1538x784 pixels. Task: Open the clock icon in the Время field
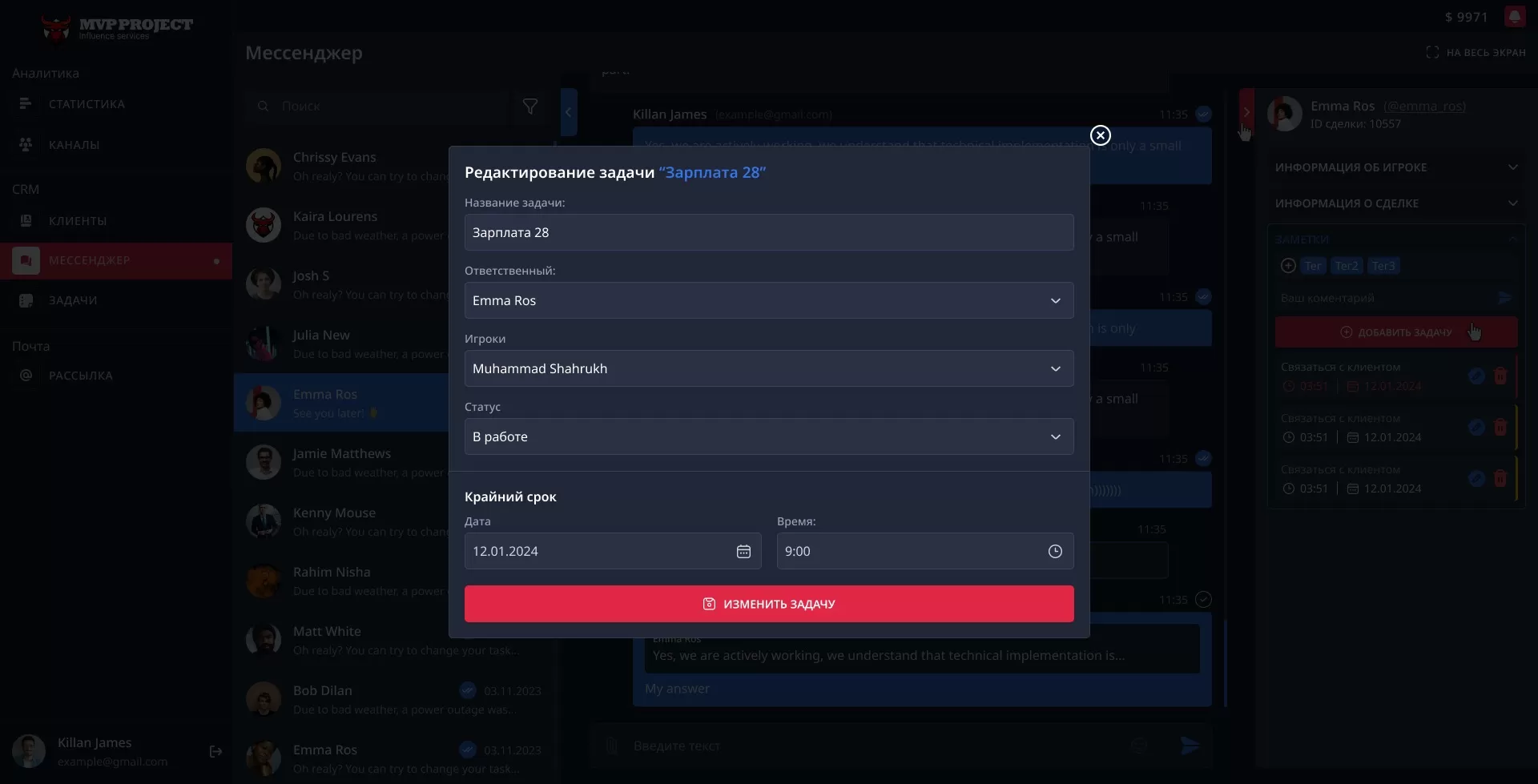[1055, 551]
